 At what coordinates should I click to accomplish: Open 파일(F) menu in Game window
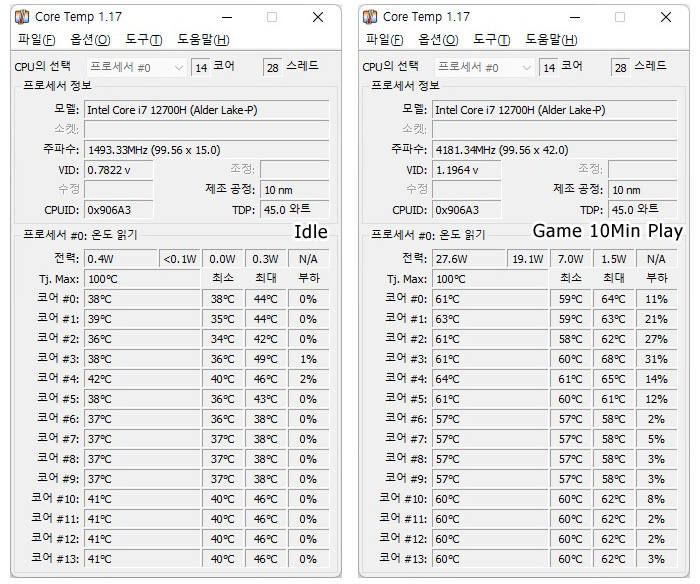384,40
